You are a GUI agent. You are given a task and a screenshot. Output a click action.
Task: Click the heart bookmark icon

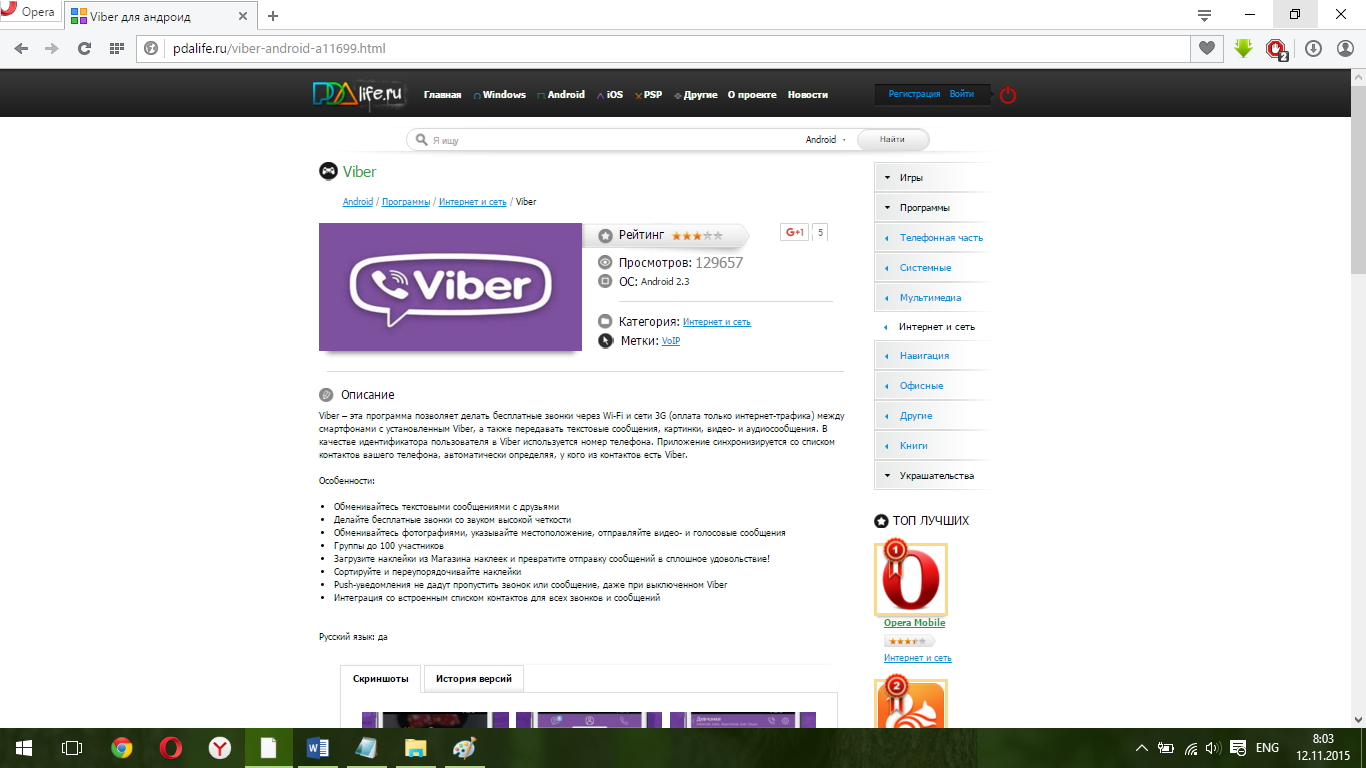pyautogui.click(x=1207, y=48)
